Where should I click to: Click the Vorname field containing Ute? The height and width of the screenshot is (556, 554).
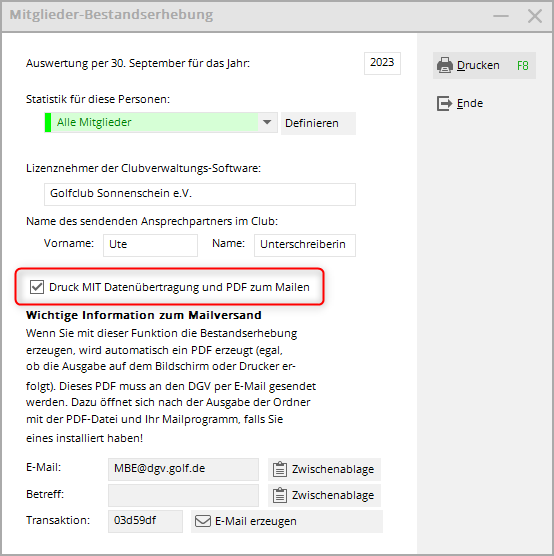point(150,245)
